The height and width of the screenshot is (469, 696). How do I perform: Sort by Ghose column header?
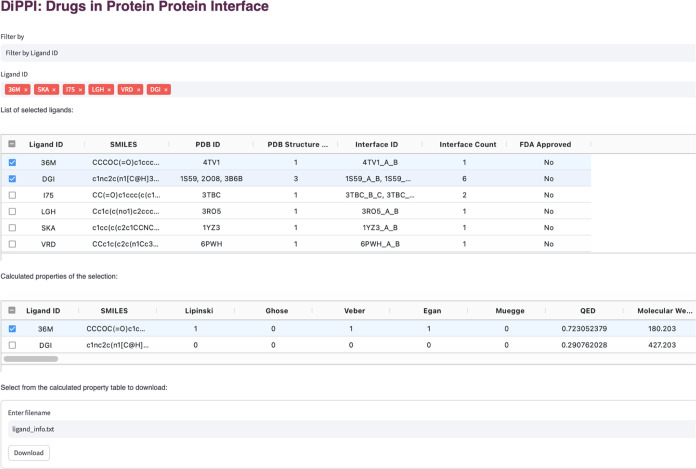tap(277, 311)
